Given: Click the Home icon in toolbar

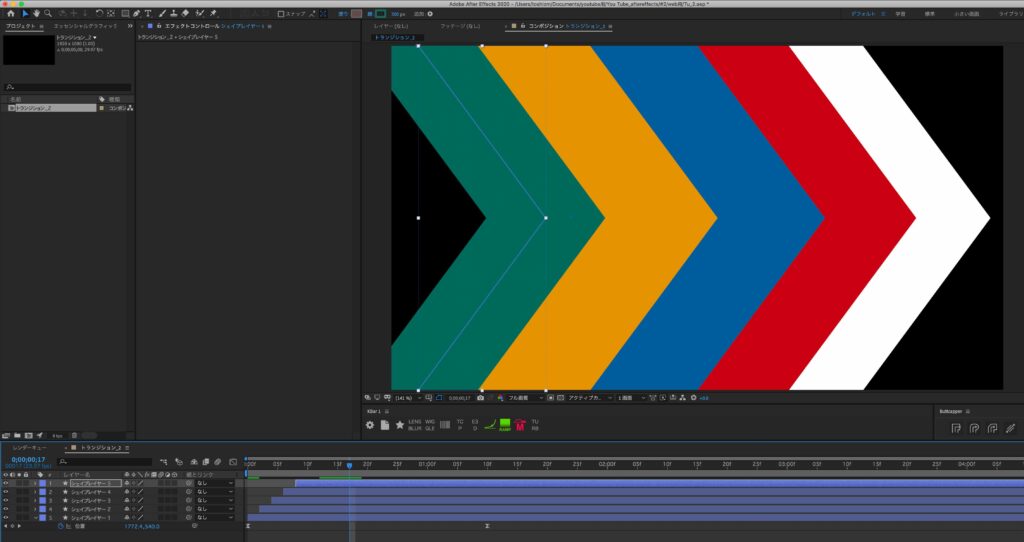Looking at the screenshot, I should (10, 13).
